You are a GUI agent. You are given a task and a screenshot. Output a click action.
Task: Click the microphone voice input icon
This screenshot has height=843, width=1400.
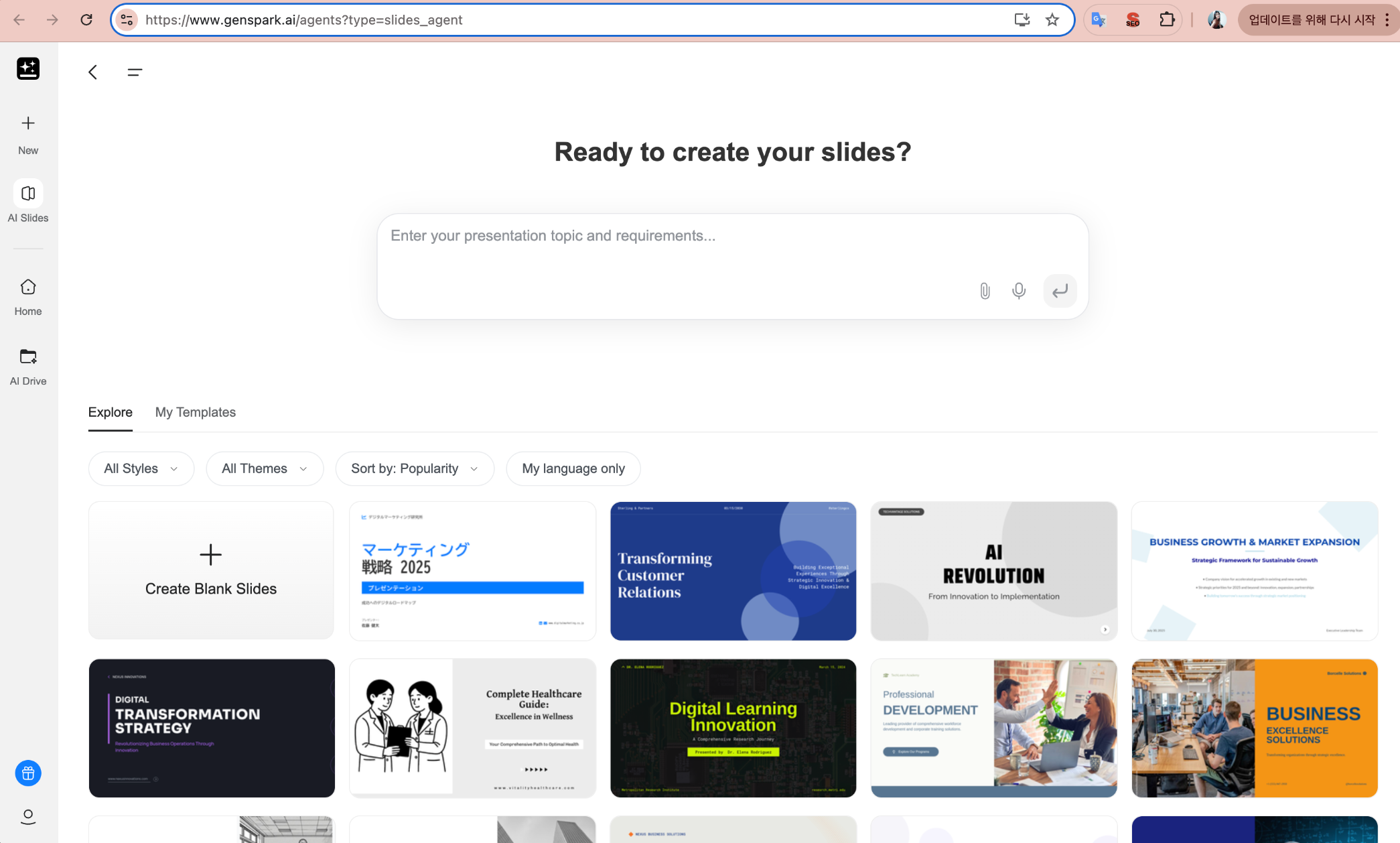coord(1019,291)
